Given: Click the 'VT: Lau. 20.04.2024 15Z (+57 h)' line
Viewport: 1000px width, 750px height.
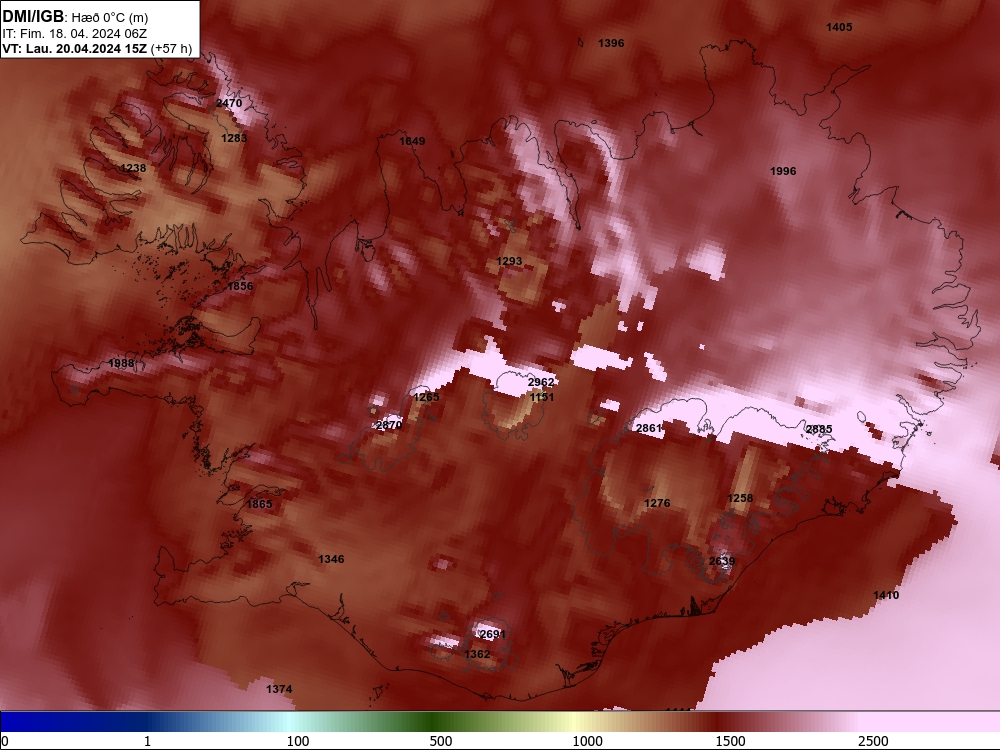Looking at the screenshot, I should coord(97,48).
